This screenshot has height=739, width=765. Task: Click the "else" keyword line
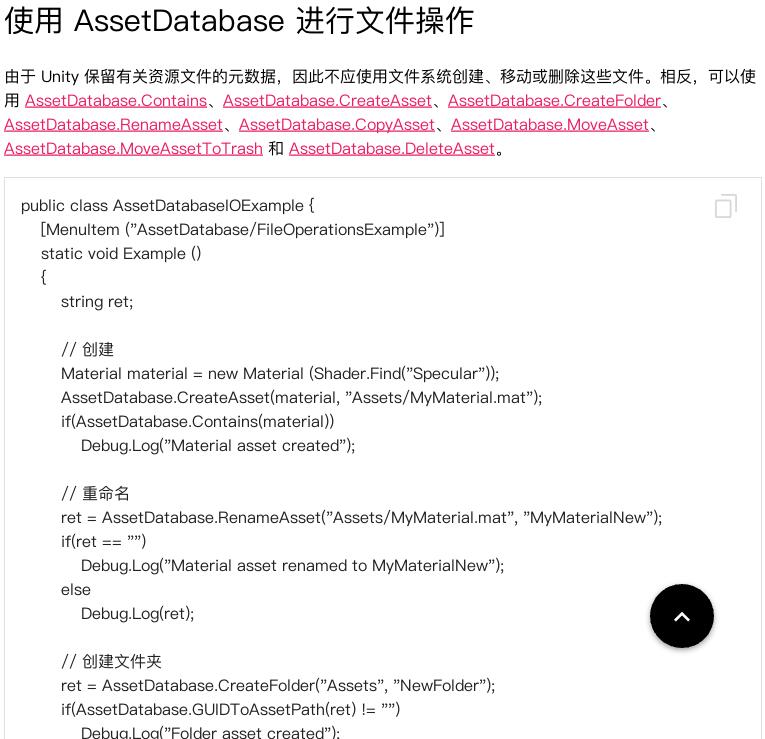tap(76, 590)
